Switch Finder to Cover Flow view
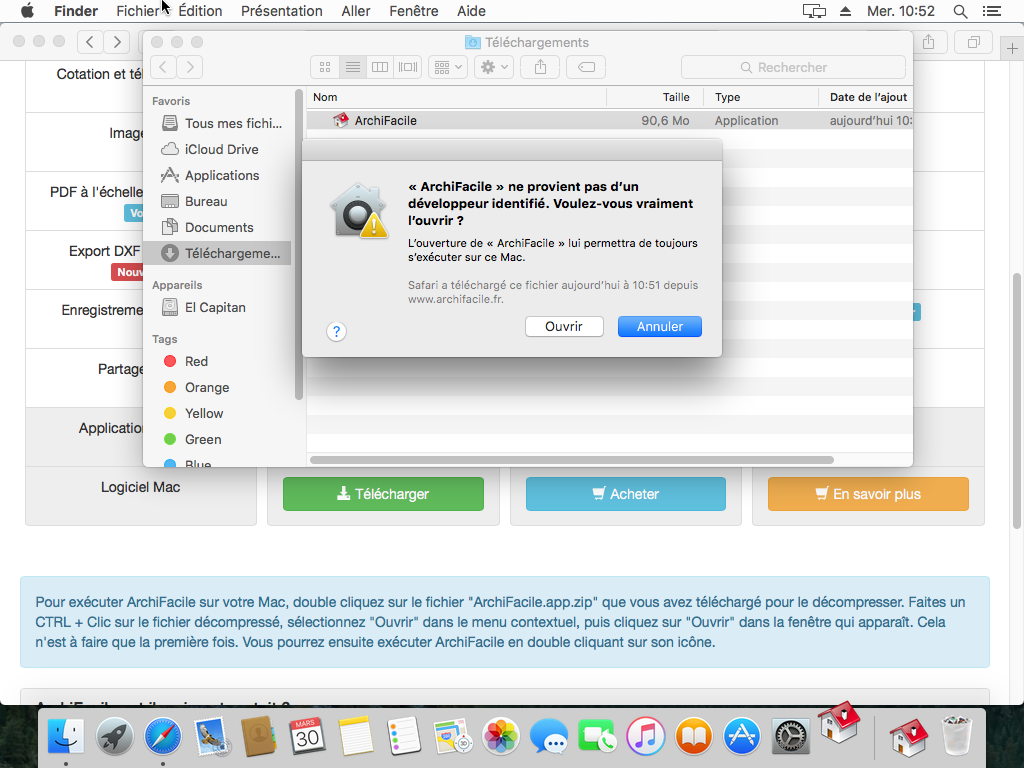 tap(407, 67)
